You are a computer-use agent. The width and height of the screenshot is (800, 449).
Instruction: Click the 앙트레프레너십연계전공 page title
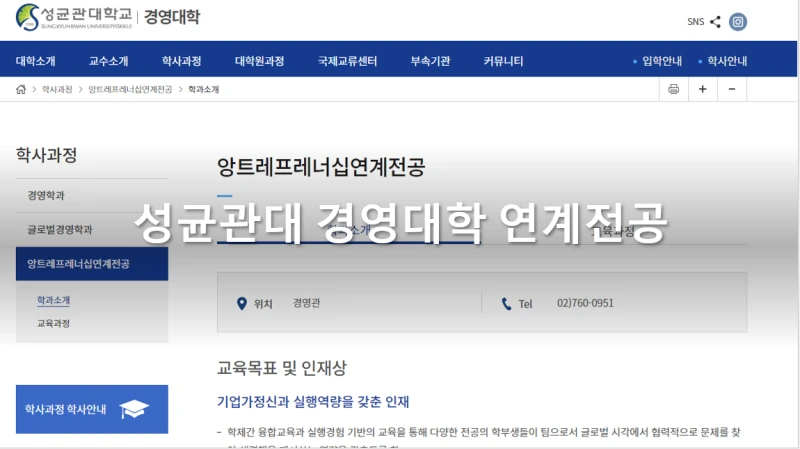point(321,166)
